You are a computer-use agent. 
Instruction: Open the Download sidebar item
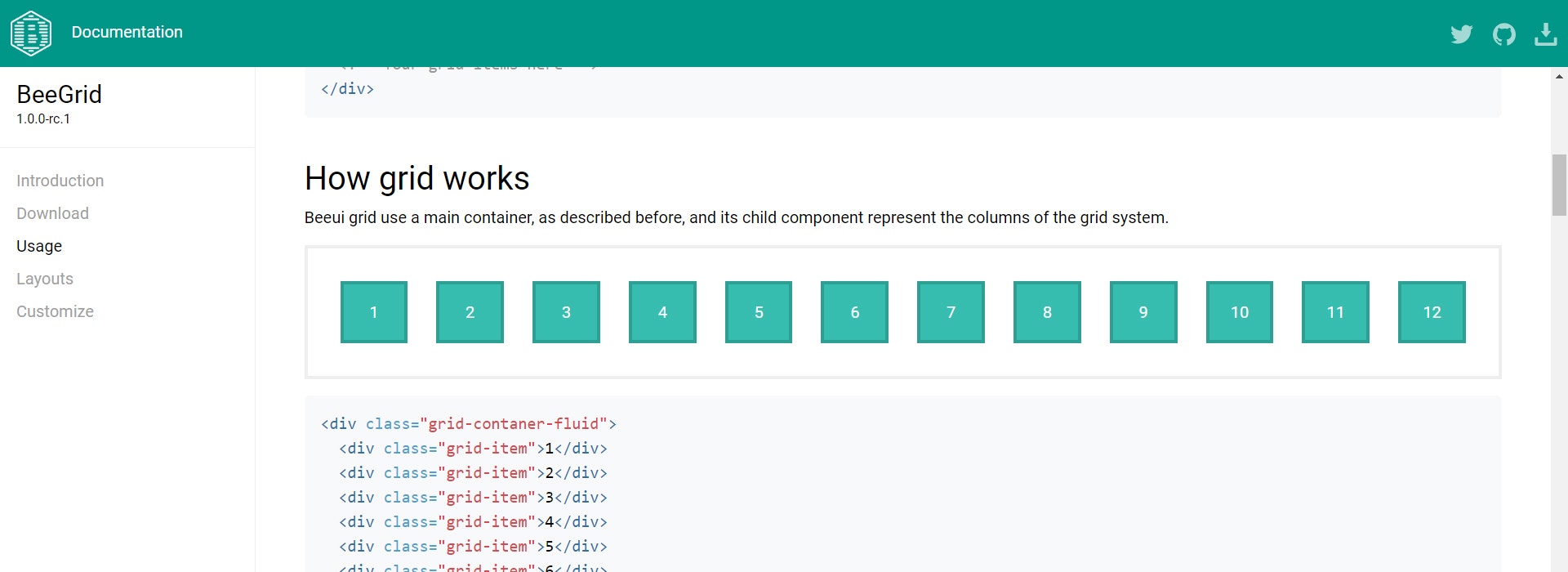coord(53,213)
